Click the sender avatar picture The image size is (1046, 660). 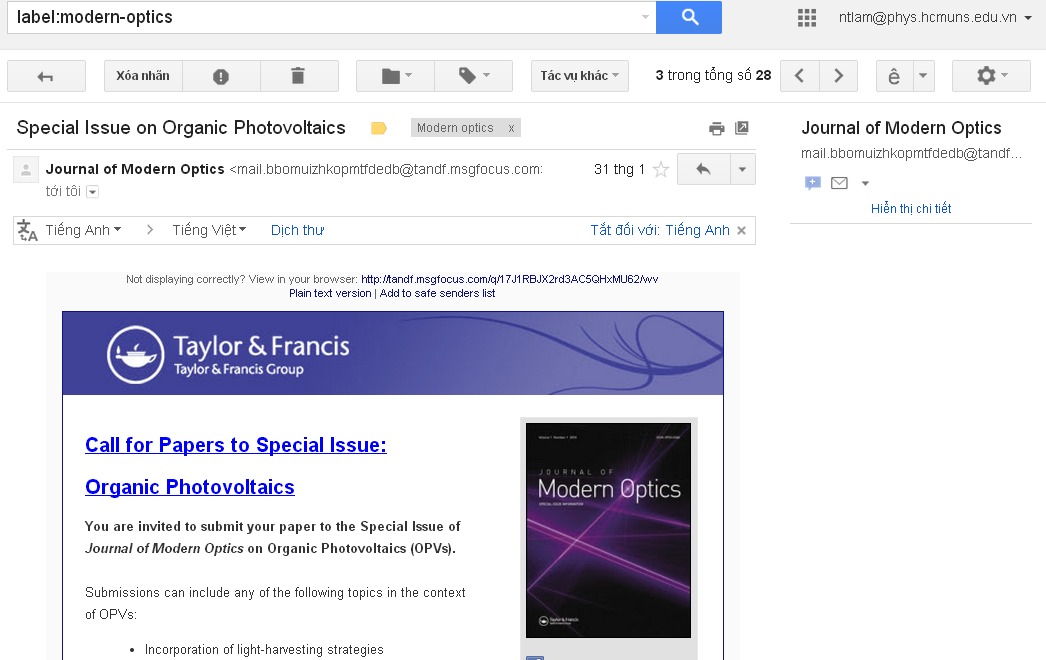[26, 170]
